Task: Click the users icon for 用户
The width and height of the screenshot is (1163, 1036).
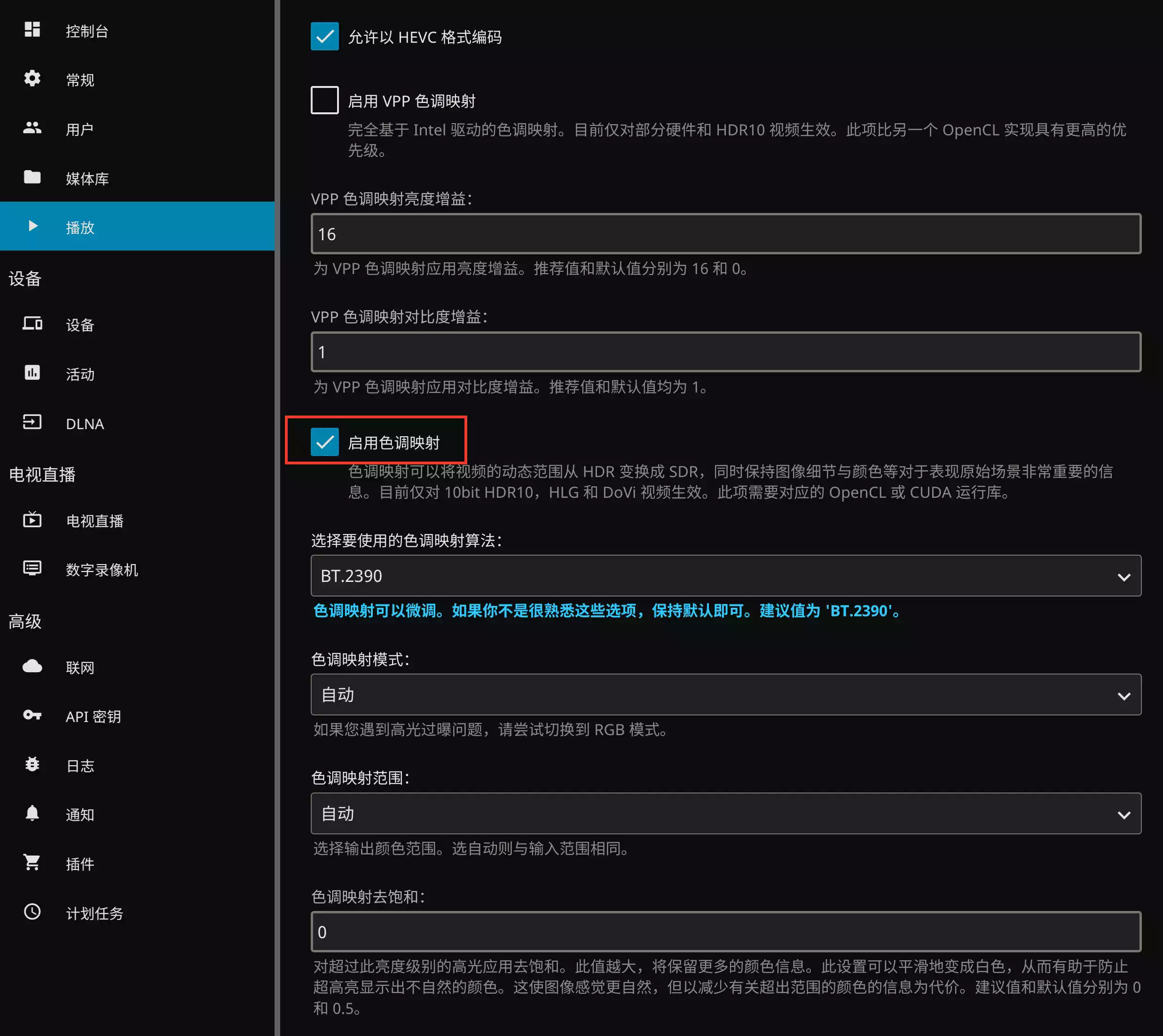Action: pyautogui.click(x=32, y=128)
